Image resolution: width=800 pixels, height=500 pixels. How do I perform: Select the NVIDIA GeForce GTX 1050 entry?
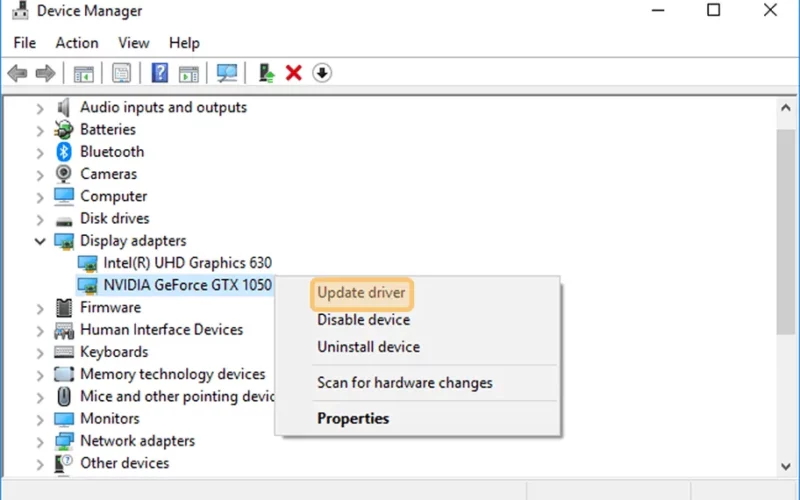click(x=187, y=285)
